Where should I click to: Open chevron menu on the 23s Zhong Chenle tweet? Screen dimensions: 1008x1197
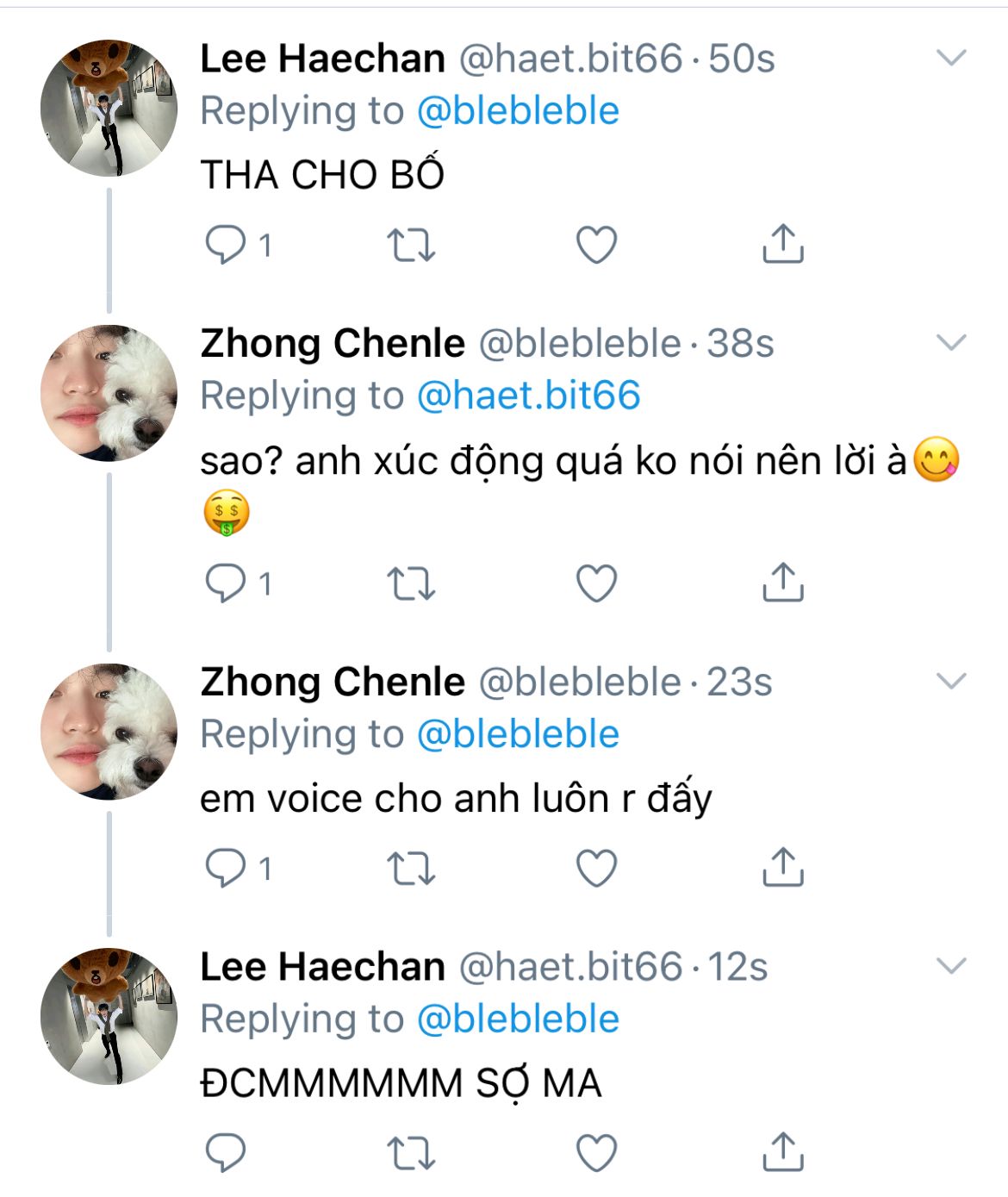[951, 682]
